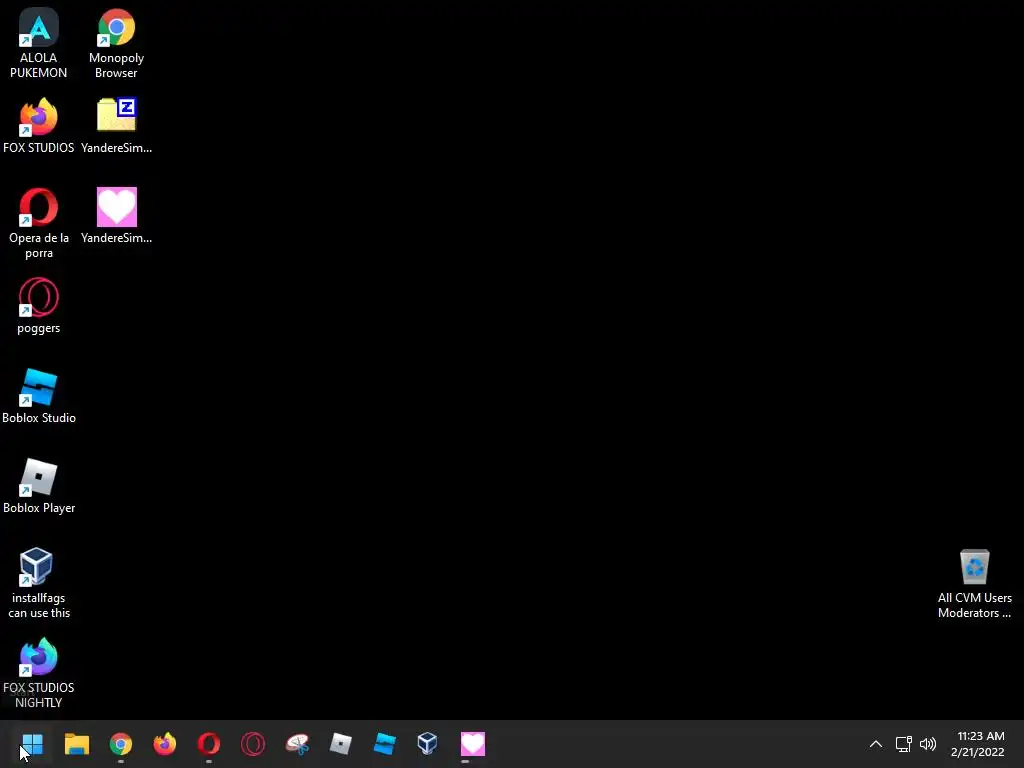
Task: Launch Roblox Player from the taskbar
Action: [341, 744]
